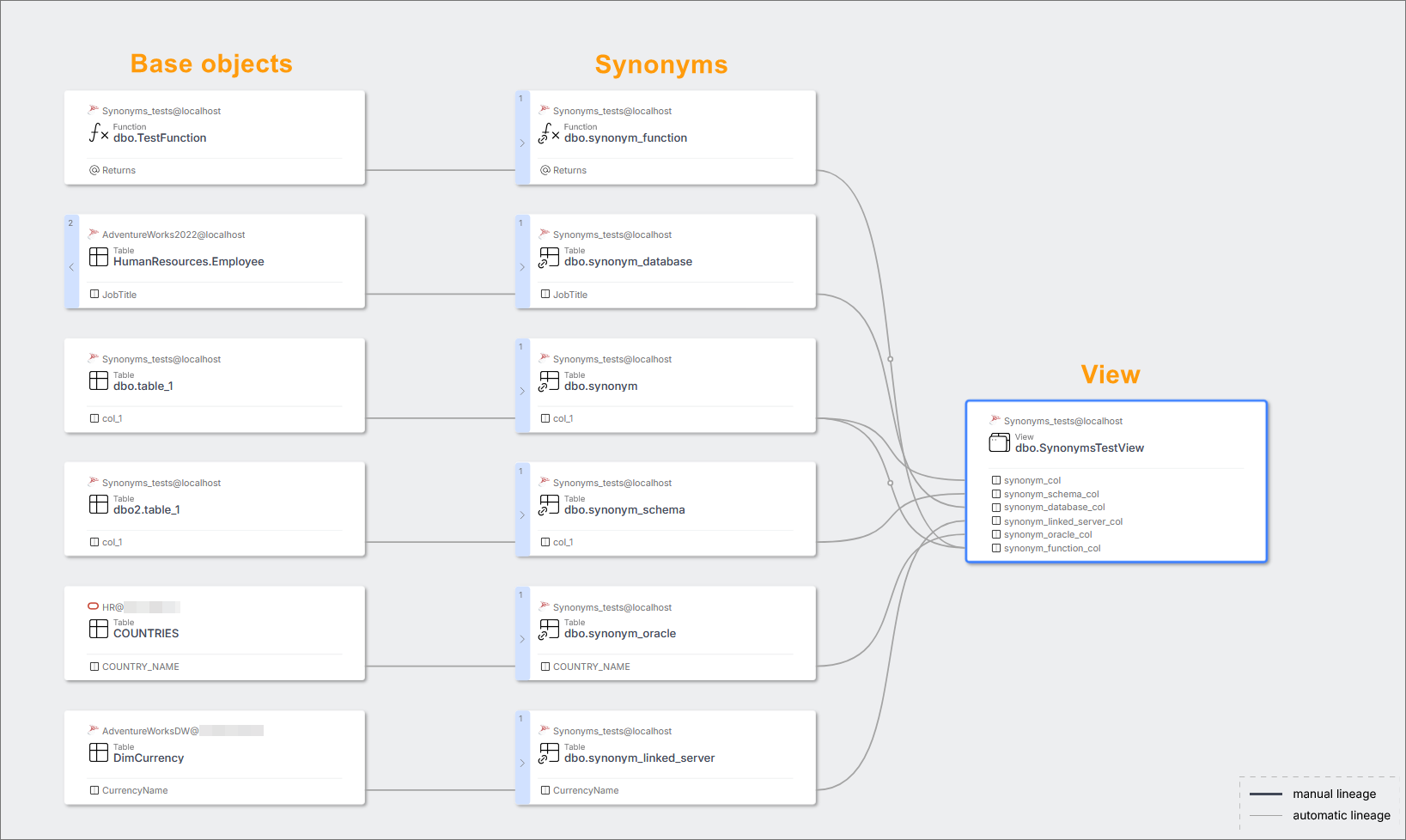Viewport: 1406px width, 840px height.
Task: Click the SQL Server icon beside AdventureWorks2022@localhost
Action: point(94,234)
